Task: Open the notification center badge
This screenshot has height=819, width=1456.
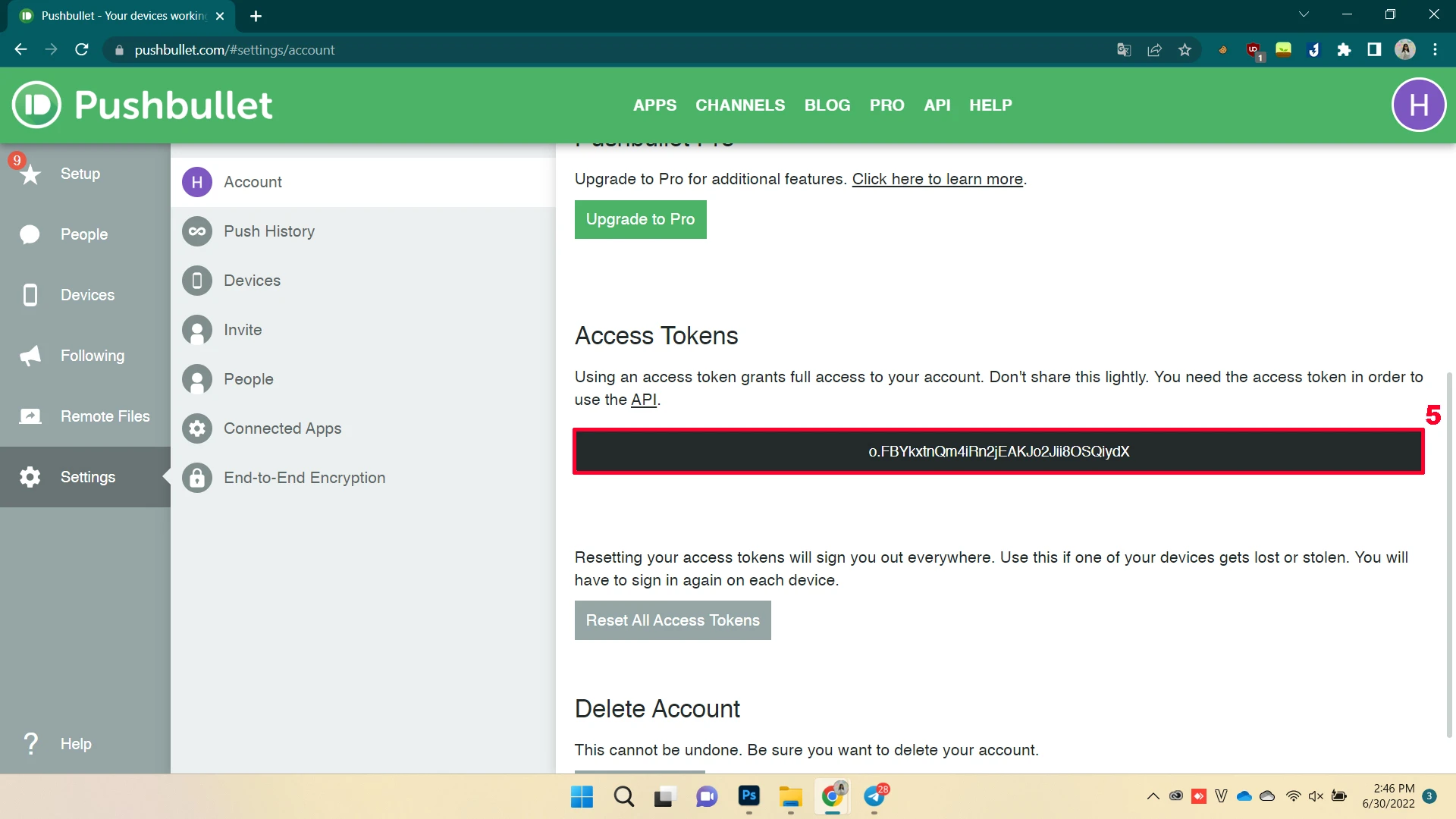Action: click(x=1429, y=796)
